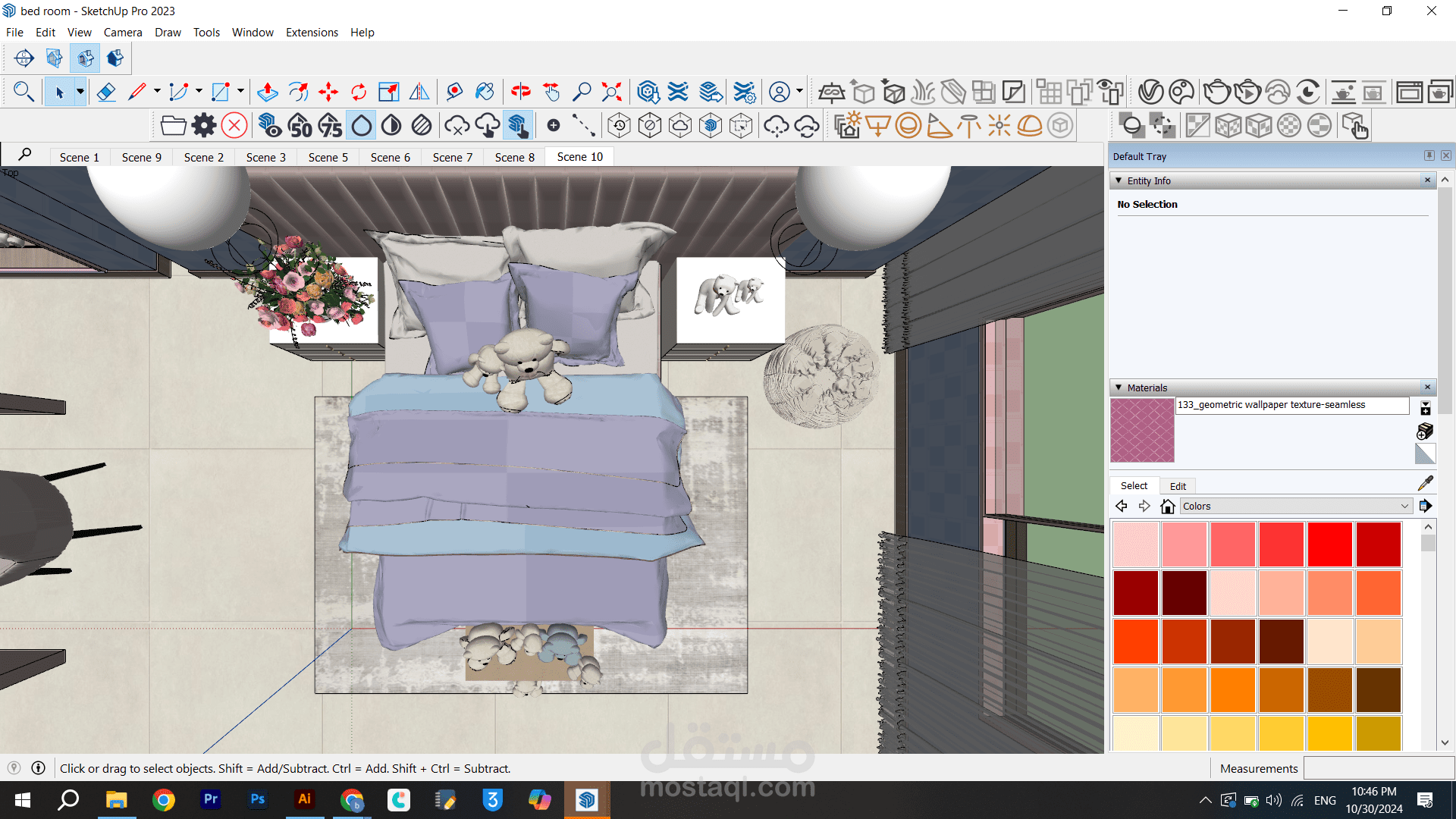Activate the Rotate tool

click(x=359, y=93)
